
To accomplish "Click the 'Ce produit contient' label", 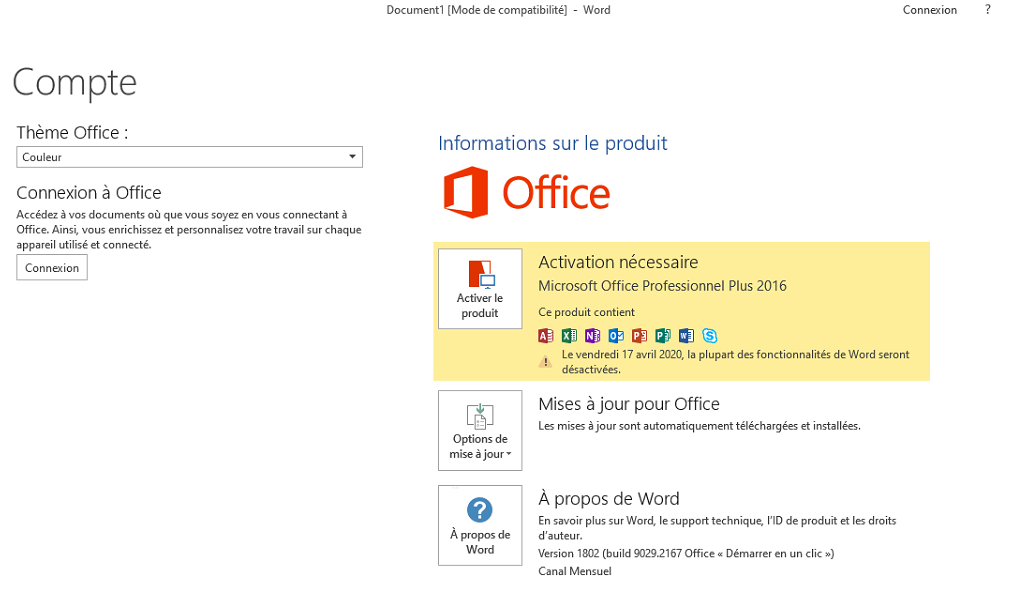I will tap(586, 312).
